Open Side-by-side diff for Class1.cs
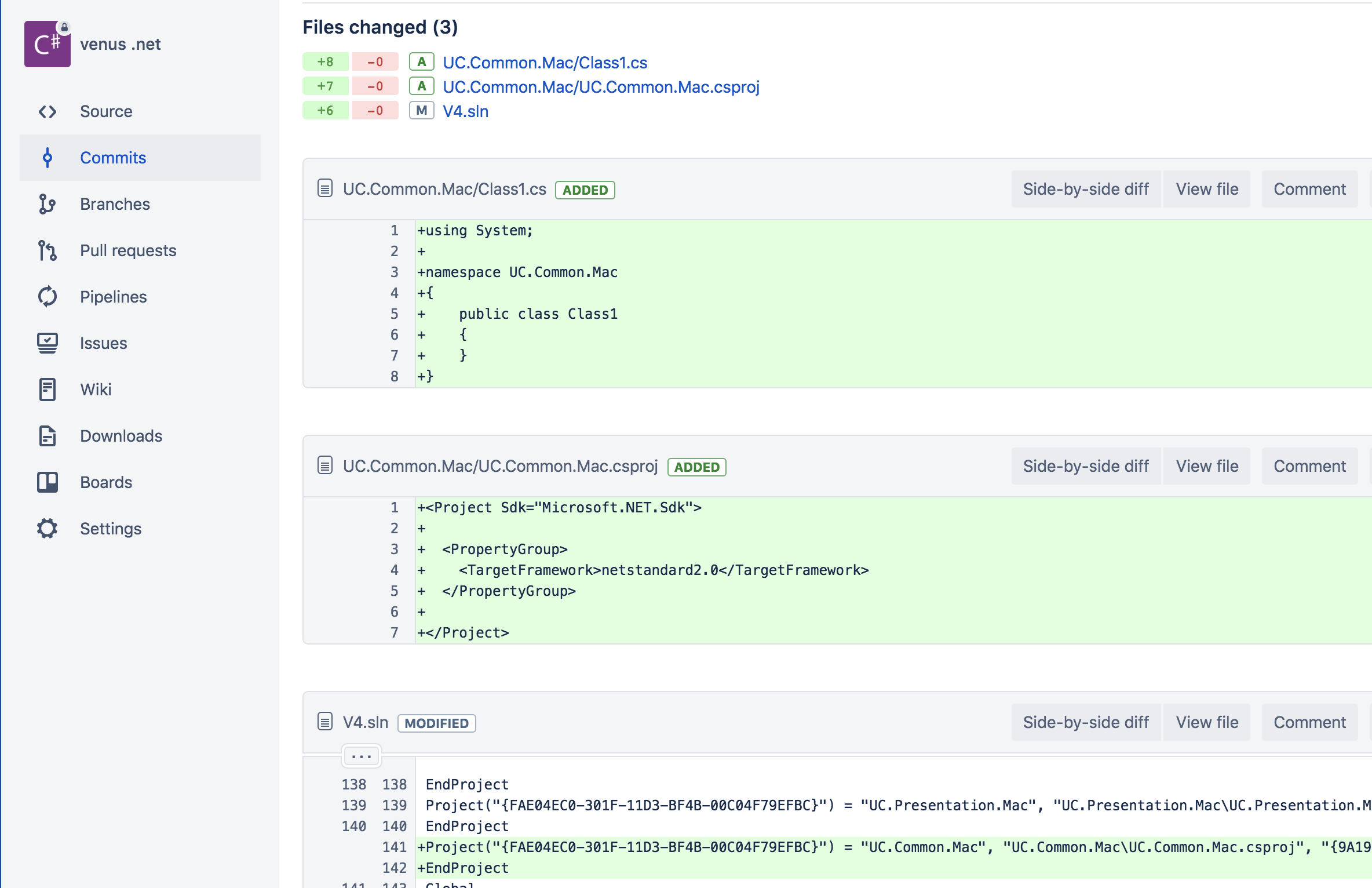 coord(1086,189)
